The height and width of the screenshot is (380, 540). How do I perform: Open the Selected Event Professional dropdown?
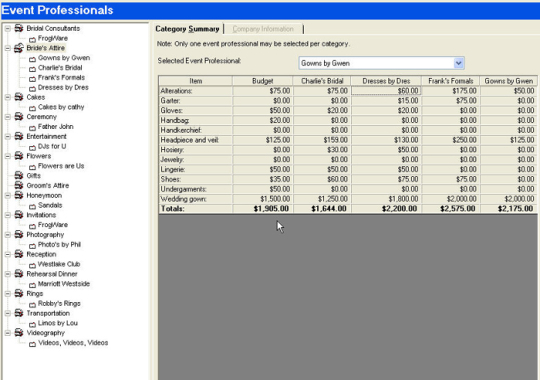(458, 63)
